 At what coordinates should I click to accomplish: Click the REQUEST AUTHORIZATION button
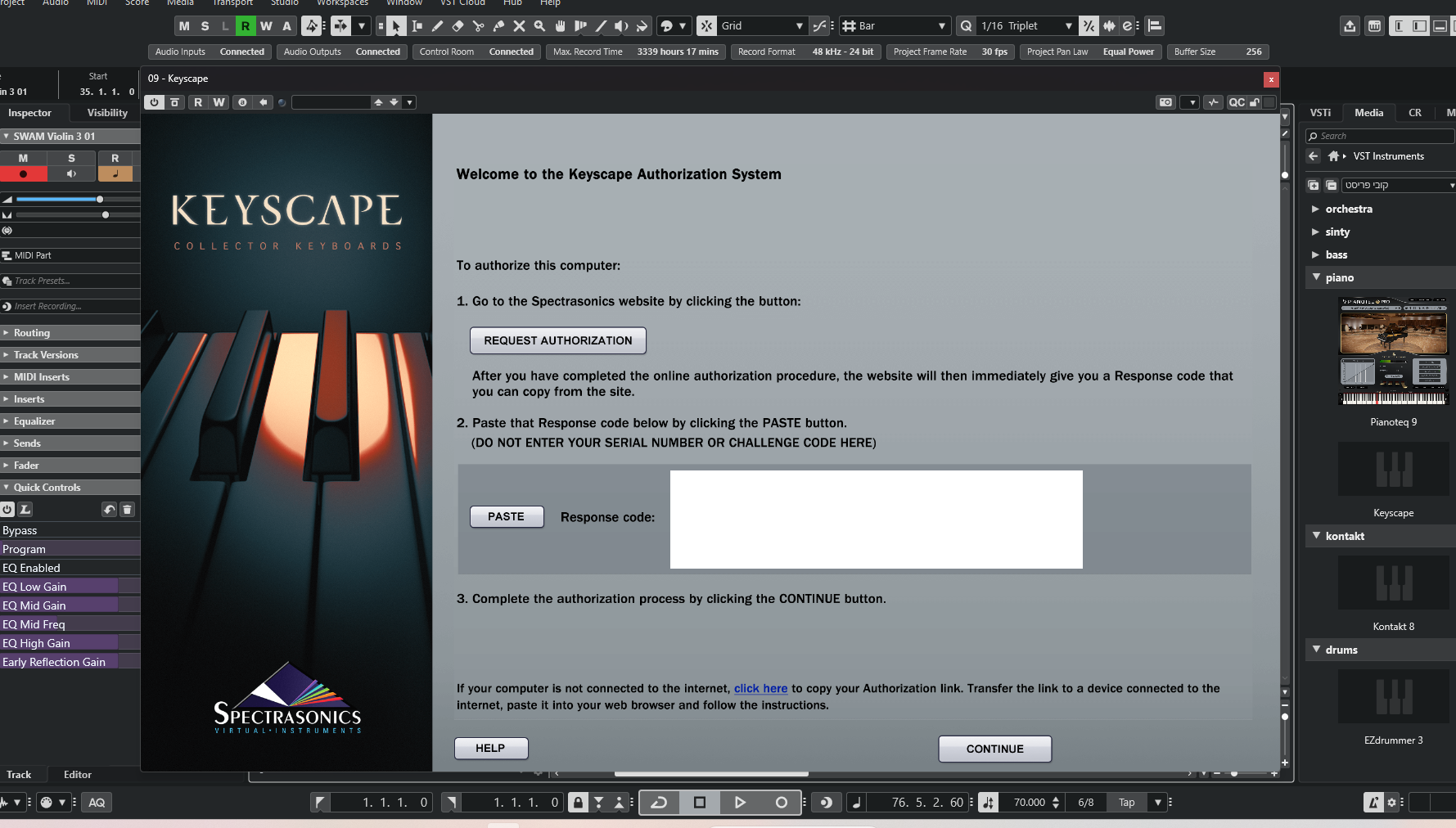point(557,340)
